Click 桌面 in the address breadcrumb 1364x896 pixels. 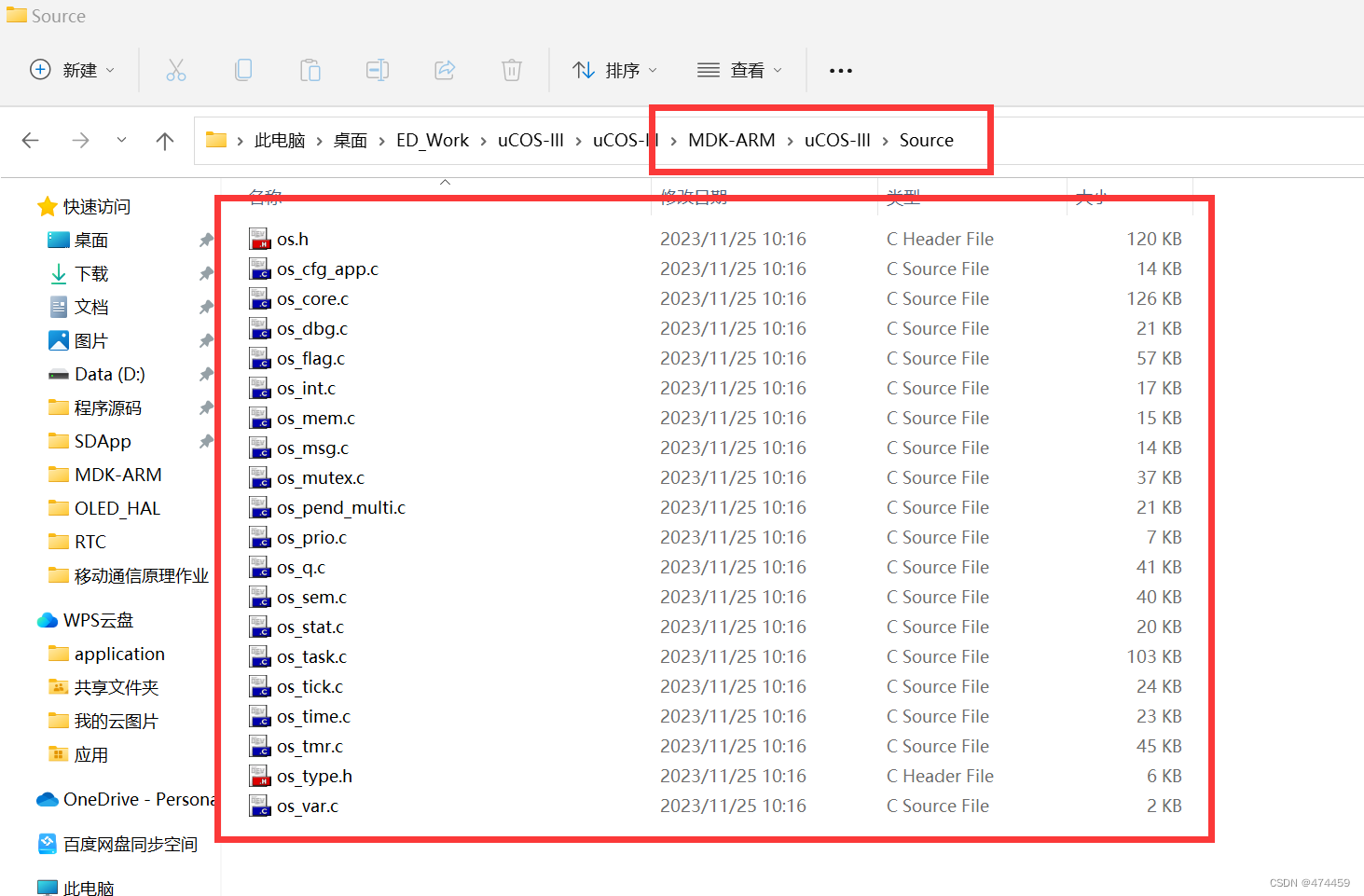[x=351, y=141]
